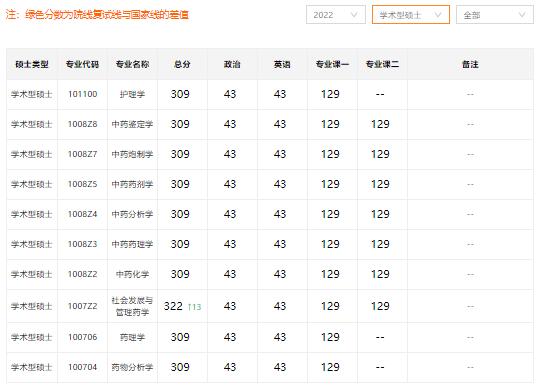Image resolution: width=539 pixels, height=388 pixels.
Task: Select major code 1007Z2
Action: point(82,306)
